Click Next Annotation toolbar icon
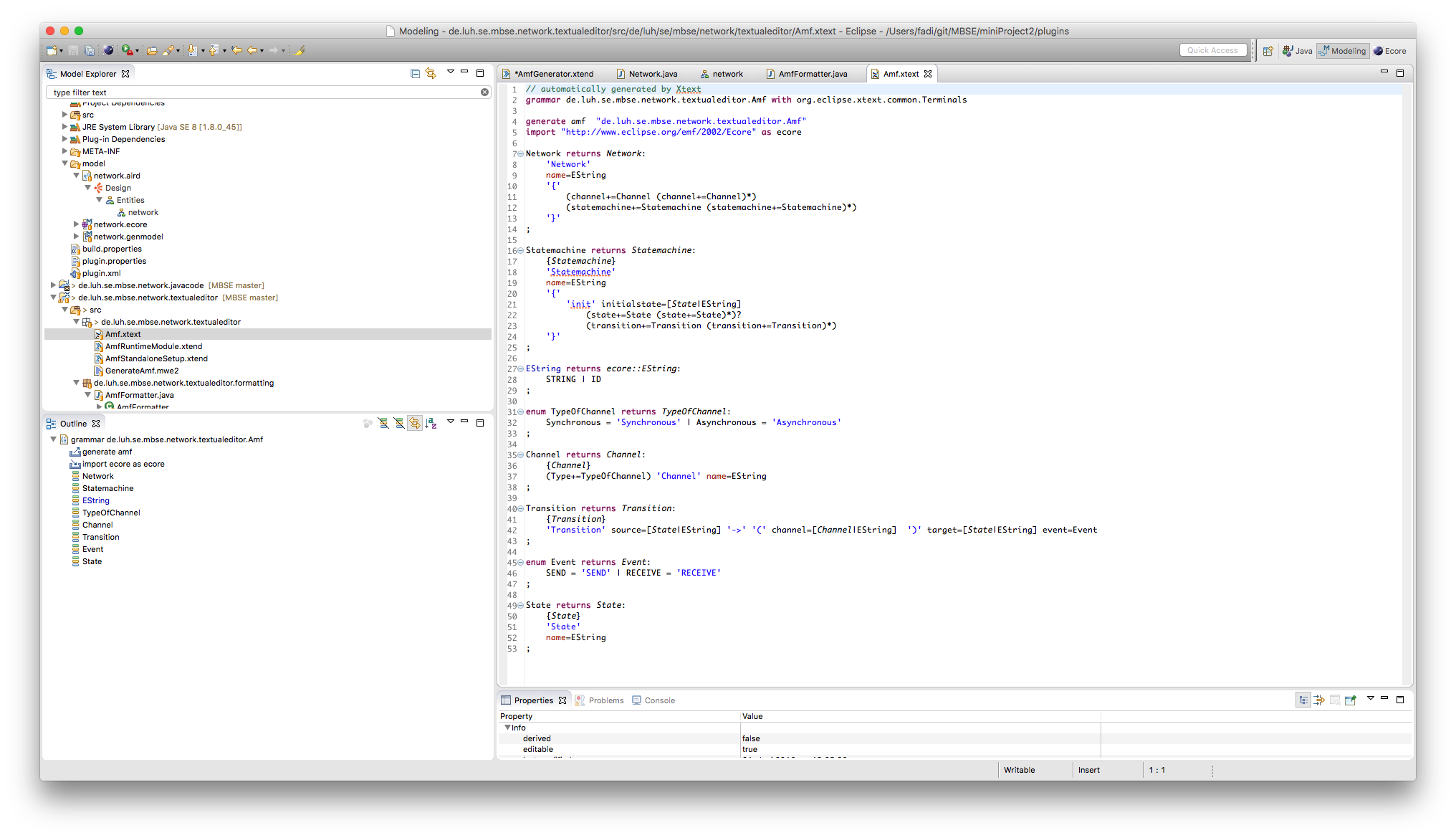 pos(192,51)
